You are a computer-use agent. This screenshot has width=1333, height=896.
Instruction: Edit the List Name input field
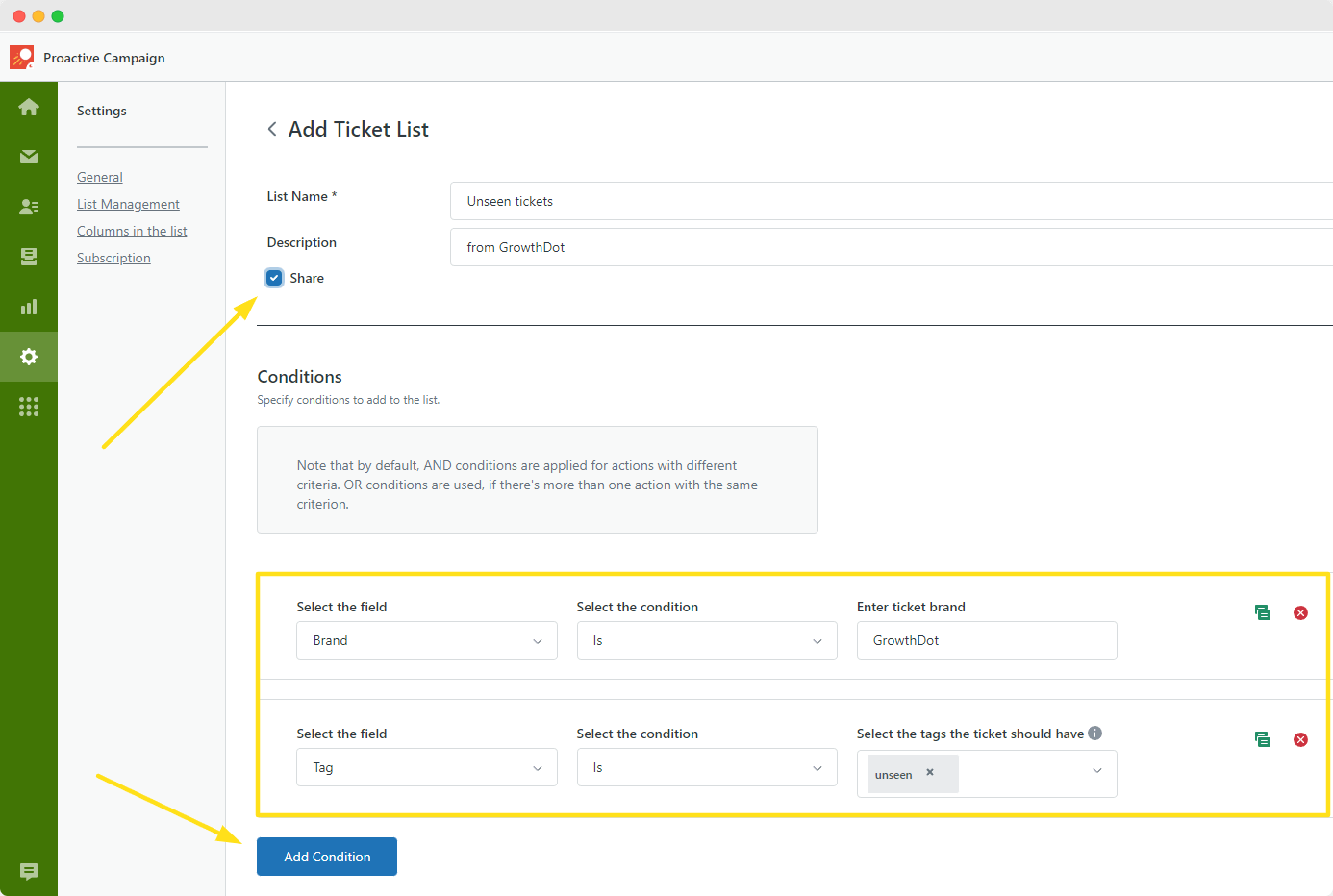click(x=892, y=201)
